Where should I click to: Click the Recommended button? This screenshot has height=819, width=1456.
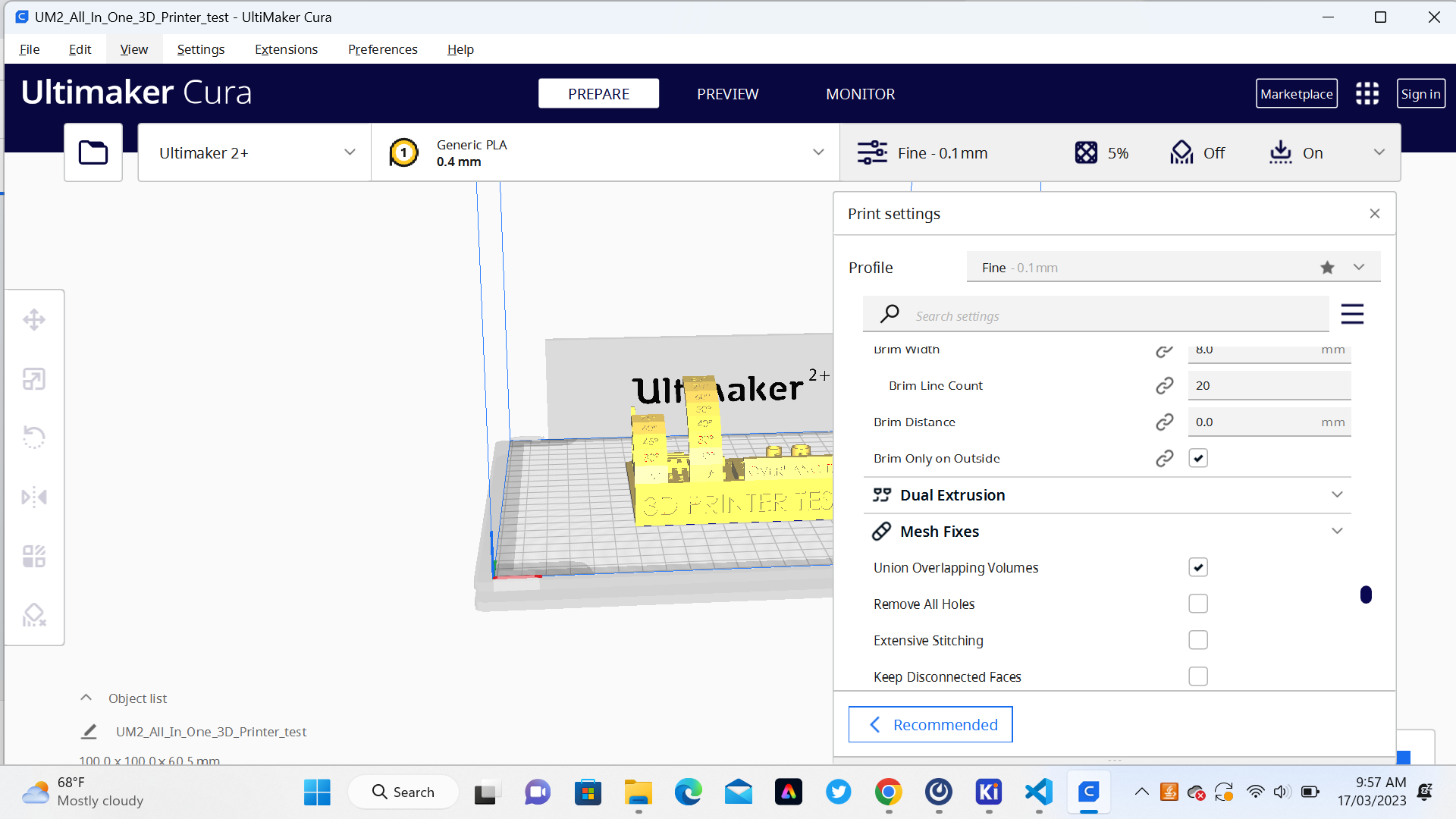931,724
